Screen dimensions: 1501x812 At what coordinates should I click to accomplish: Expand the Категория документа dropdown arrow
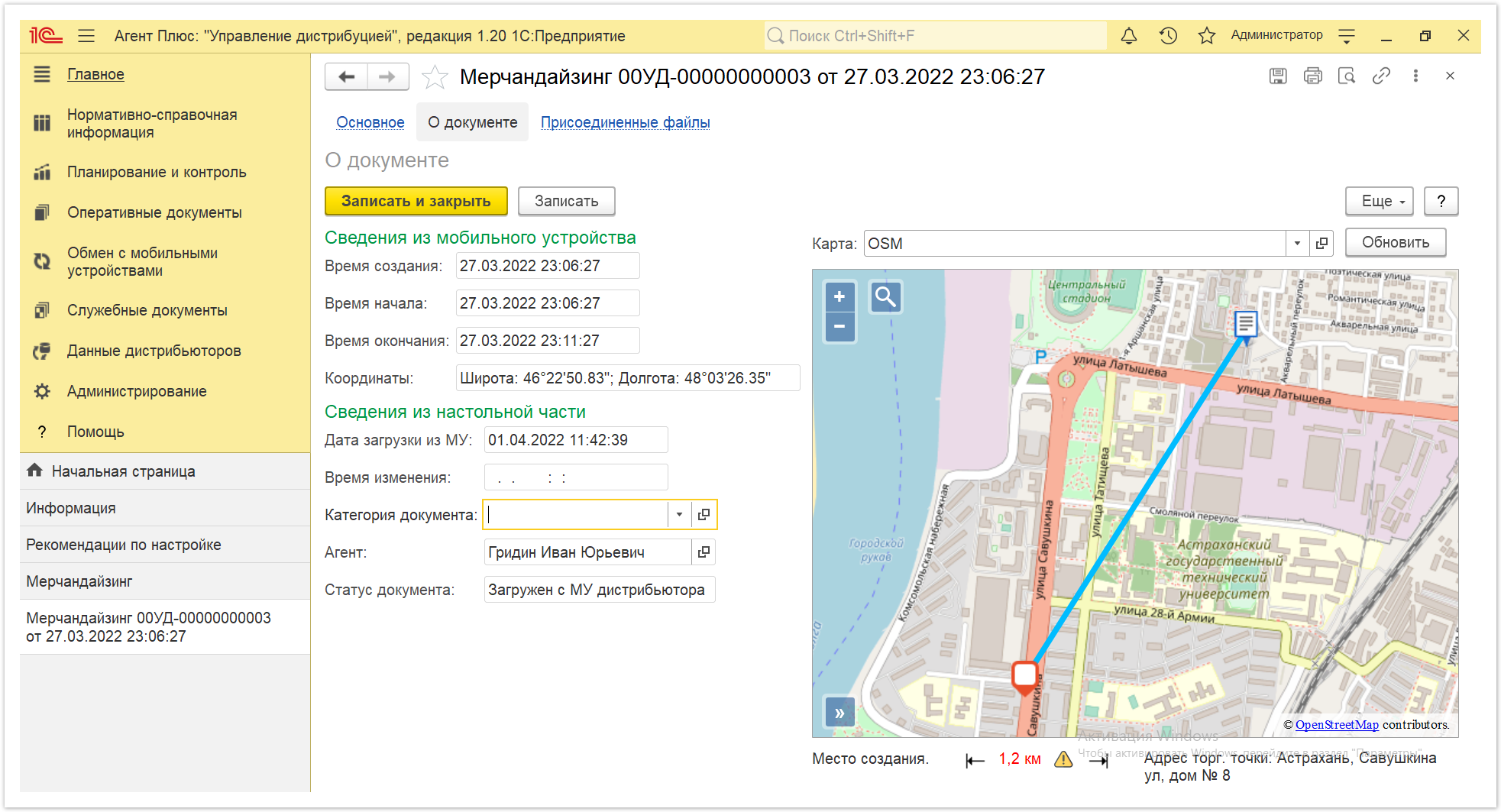pos(679,515)
